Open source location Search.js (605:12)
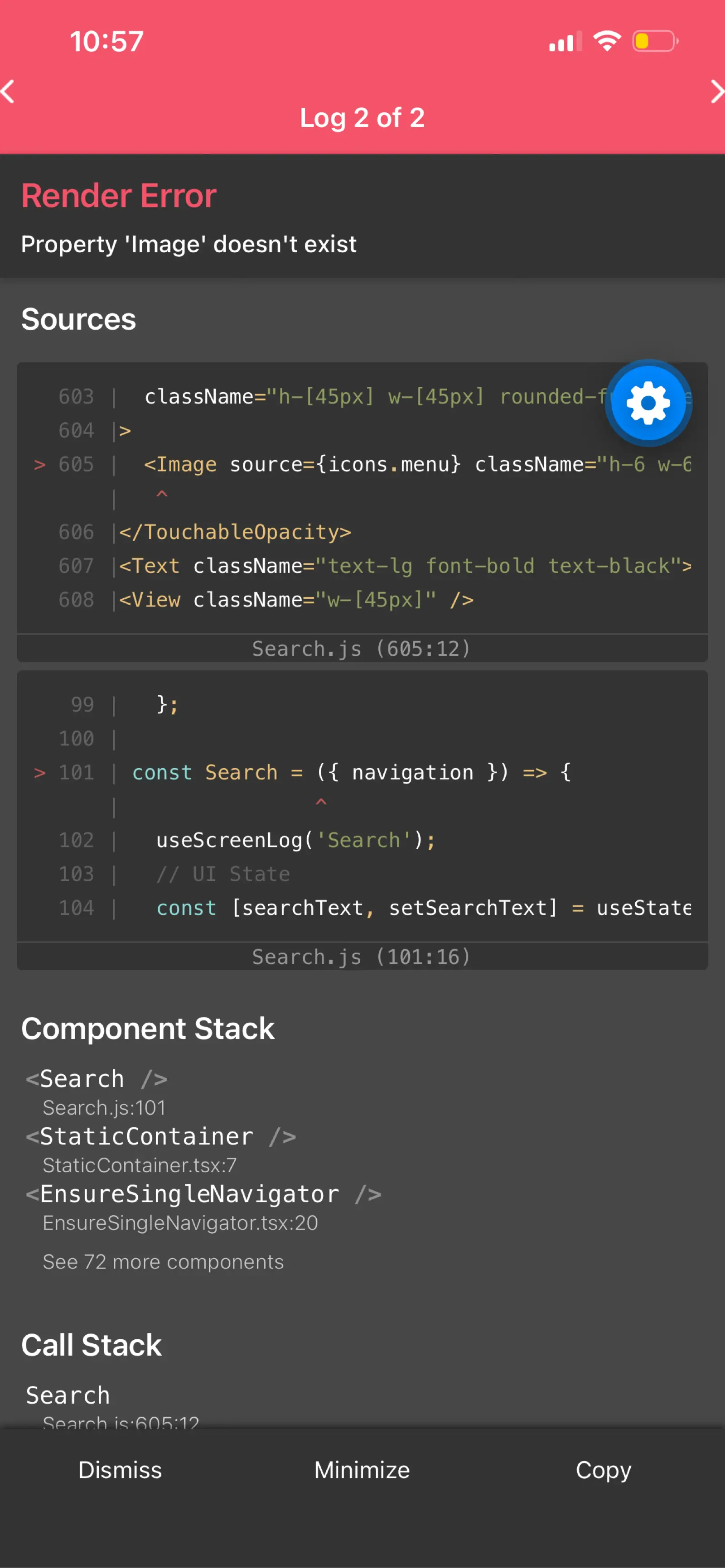 pyautogui.click(x=362, y=648)
